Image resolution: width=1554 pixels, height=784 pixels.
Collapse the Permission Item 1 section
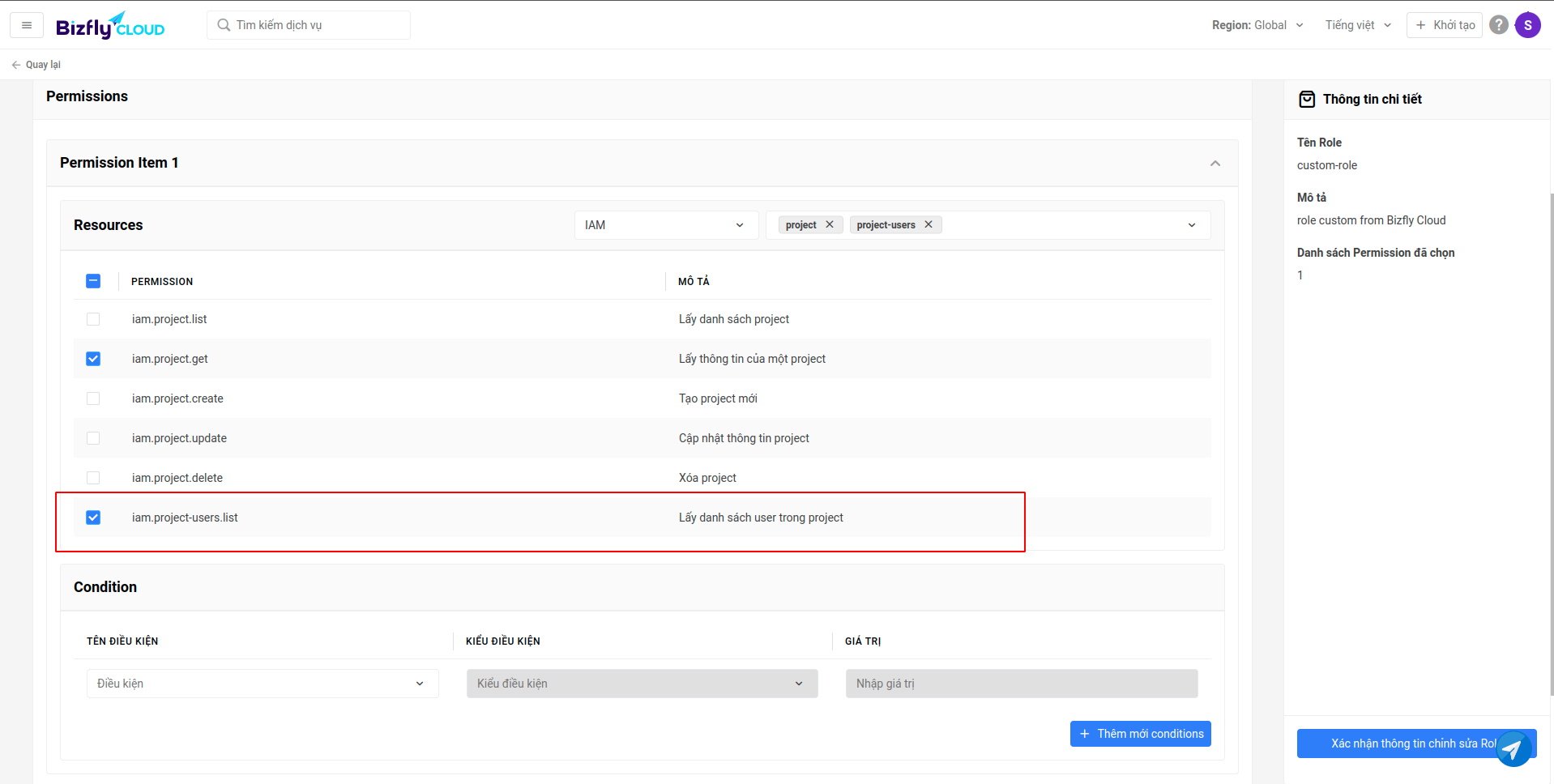pyautogui.click(x=1215, y=164)
